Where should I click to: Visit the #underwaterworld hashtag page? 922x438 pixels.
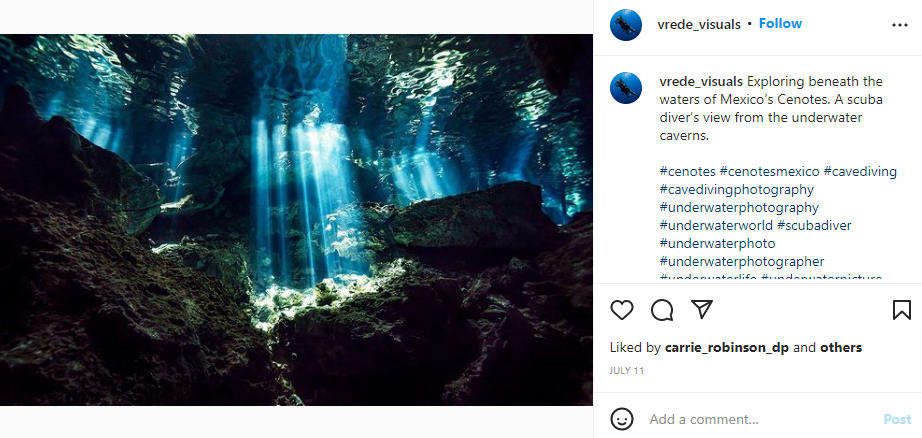715,225
